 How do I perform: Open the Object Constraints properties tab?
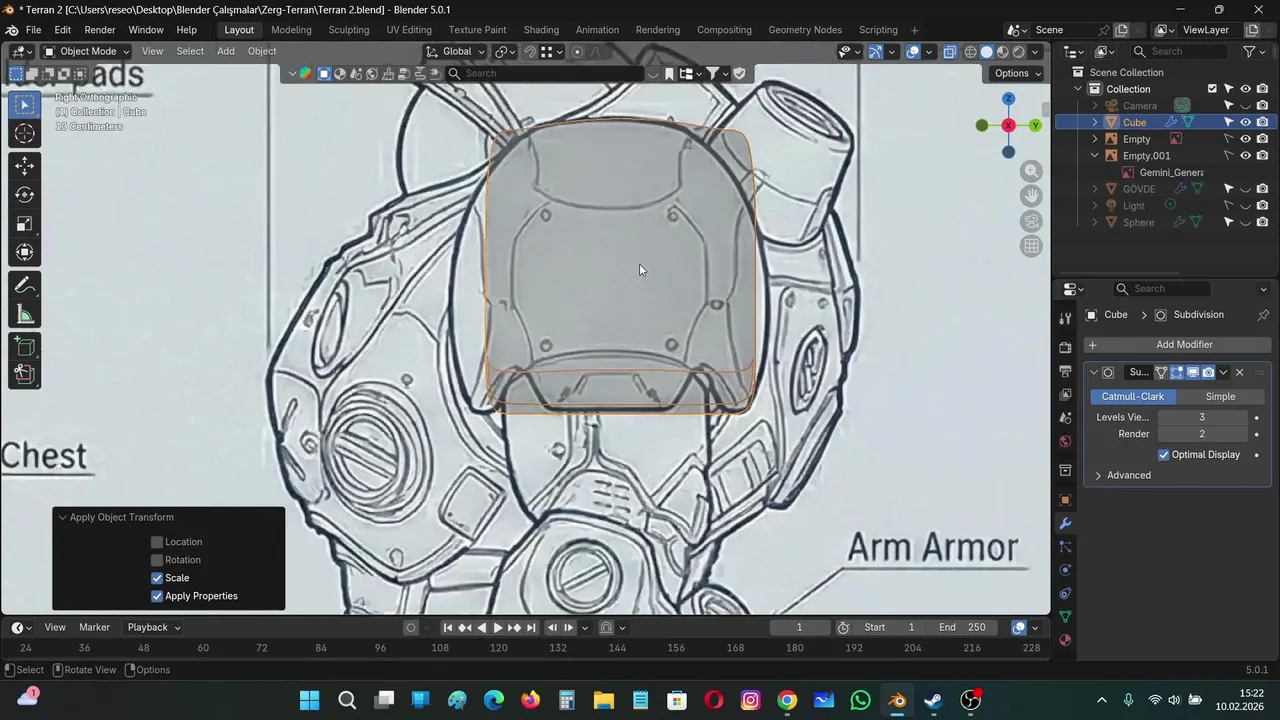tap(1065, 594)
